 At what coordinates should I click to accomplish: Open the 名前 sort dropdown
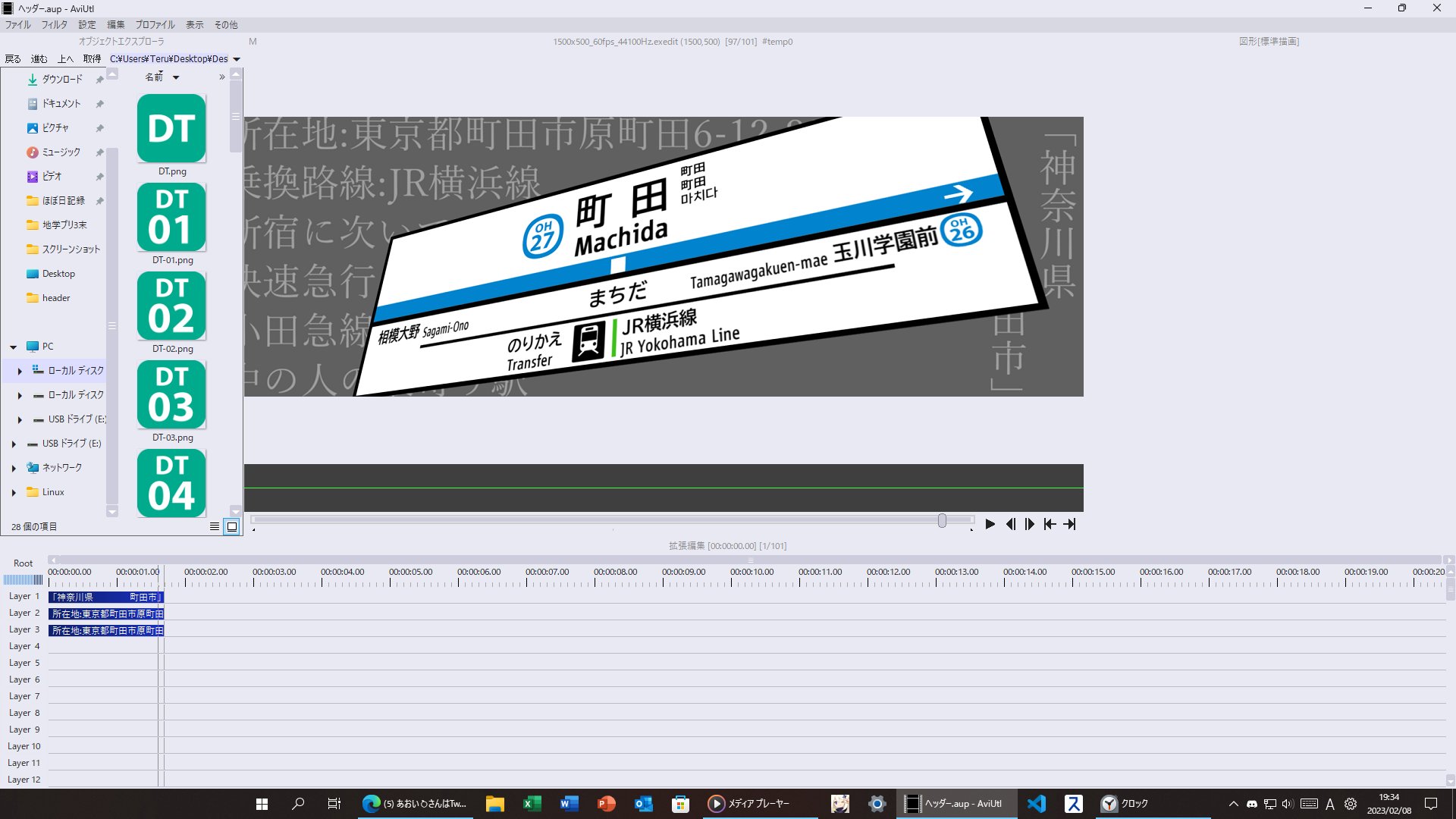tap(161, 77)
